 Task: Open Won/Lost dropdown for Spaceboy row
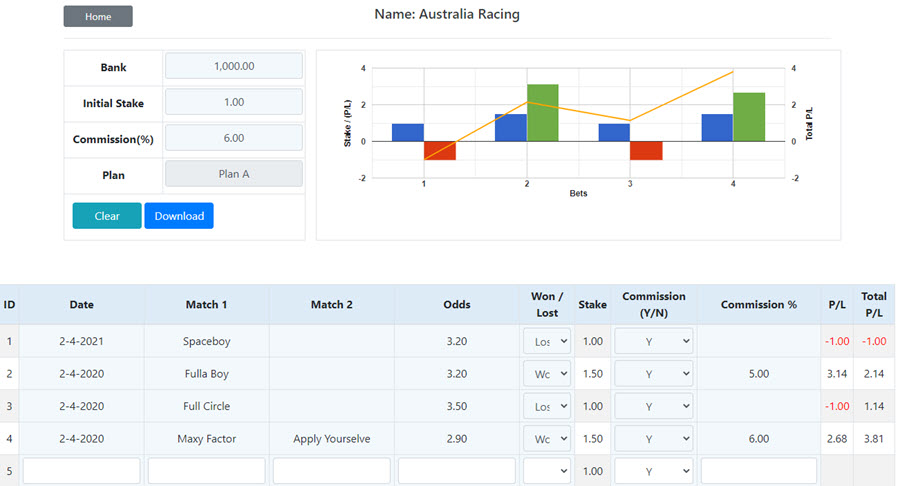547,341
